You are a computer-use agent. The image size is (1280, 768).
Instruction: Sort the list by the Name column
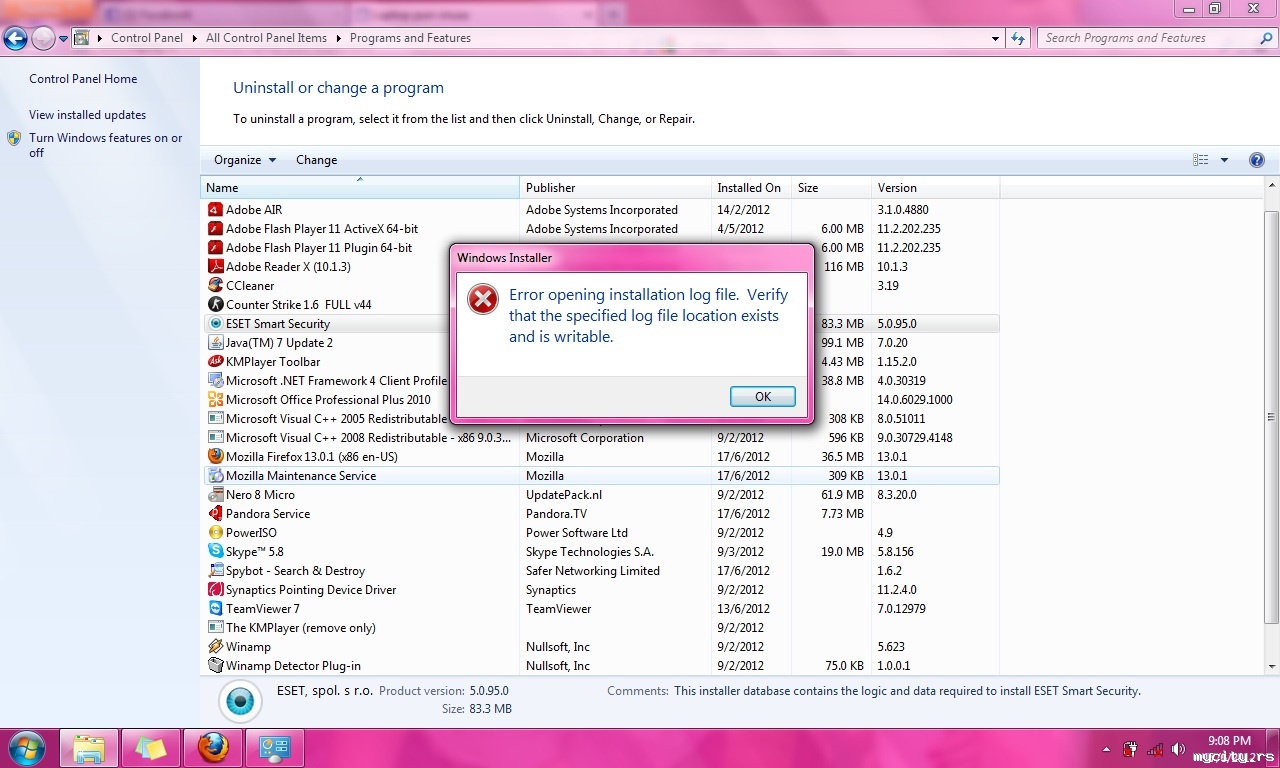tap(360, 188)
